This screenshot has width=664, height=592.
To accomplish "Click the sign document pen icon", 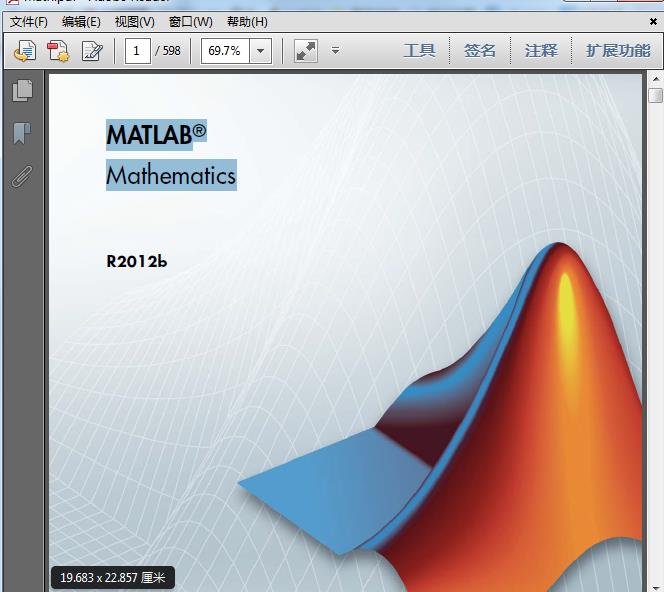I will (92, 51).
